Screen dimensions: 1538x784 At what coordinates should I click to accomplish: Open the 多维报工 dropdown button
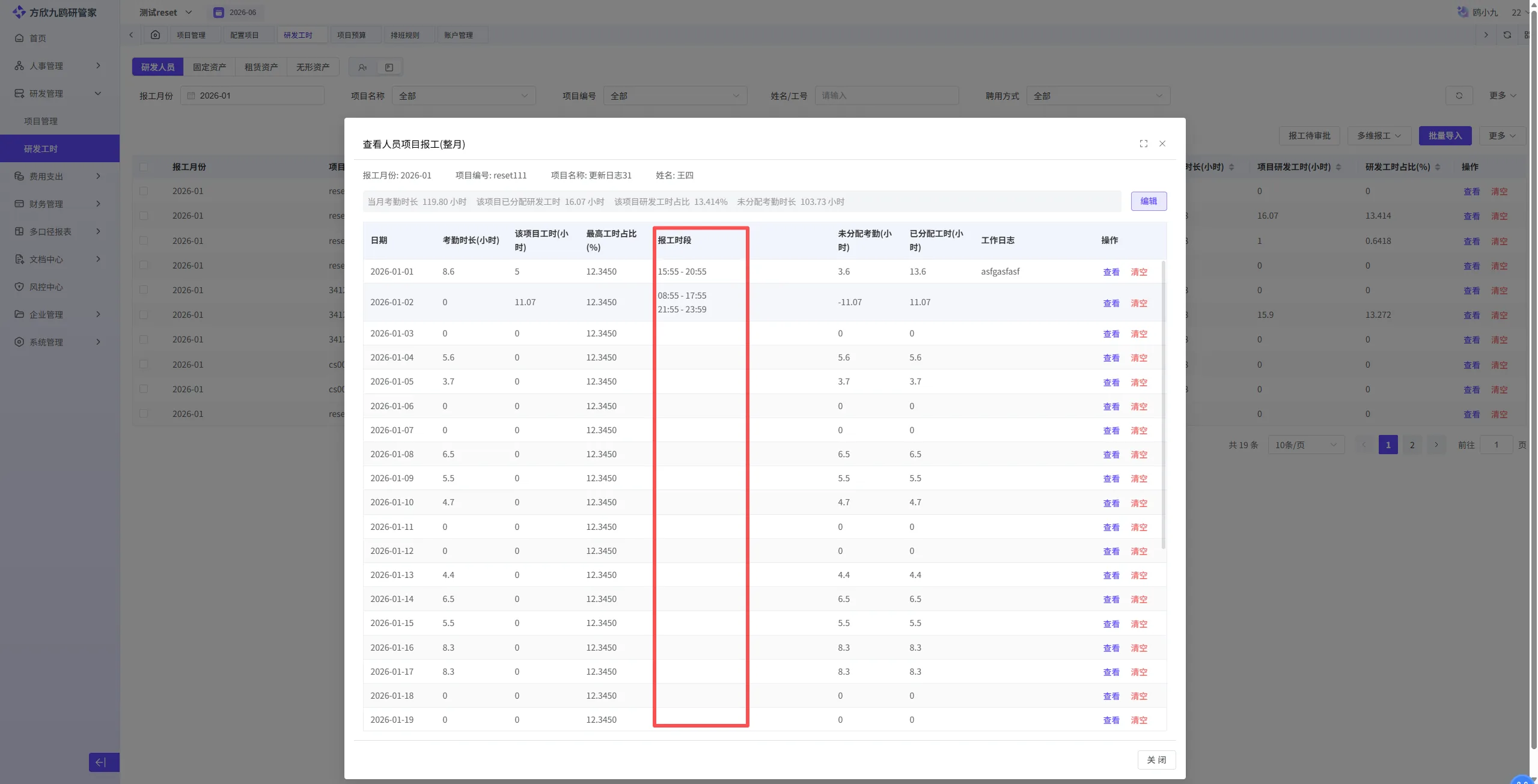click(x=1379, y=136)
